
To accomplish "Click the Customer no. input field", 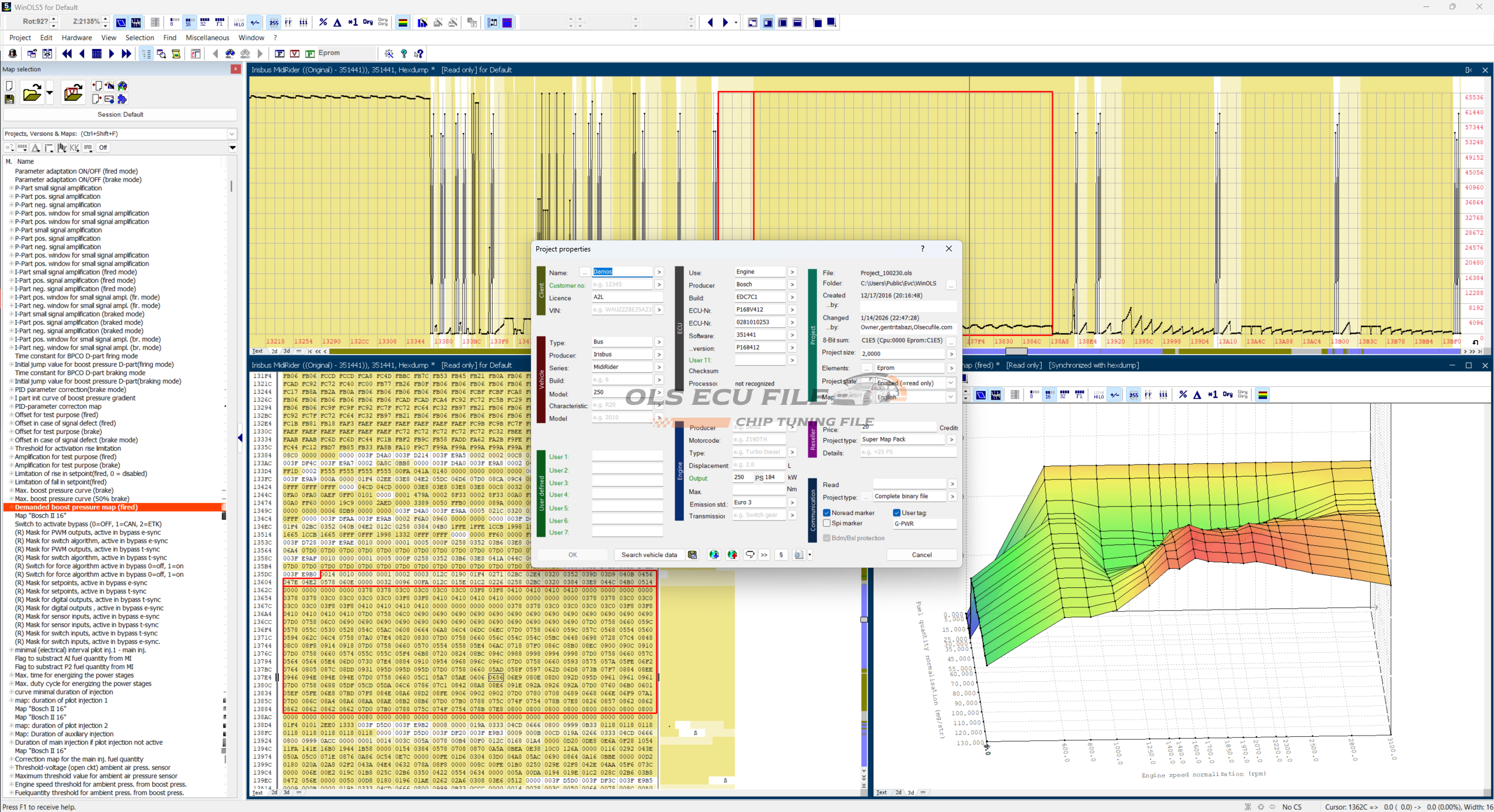I will (x=622, y=285).
